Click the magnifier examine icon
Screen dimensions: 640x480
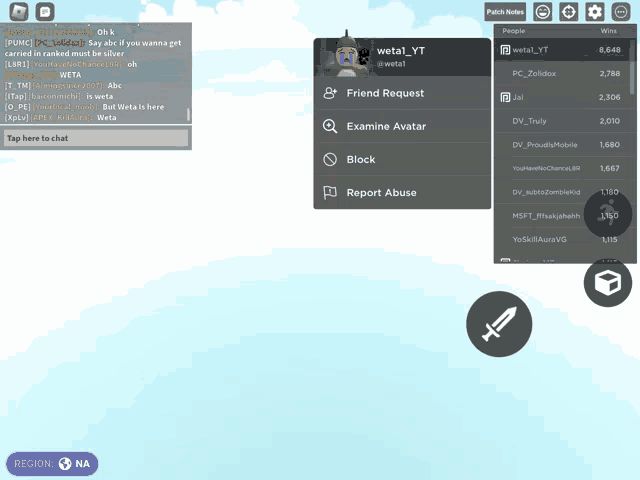[330, 126]
